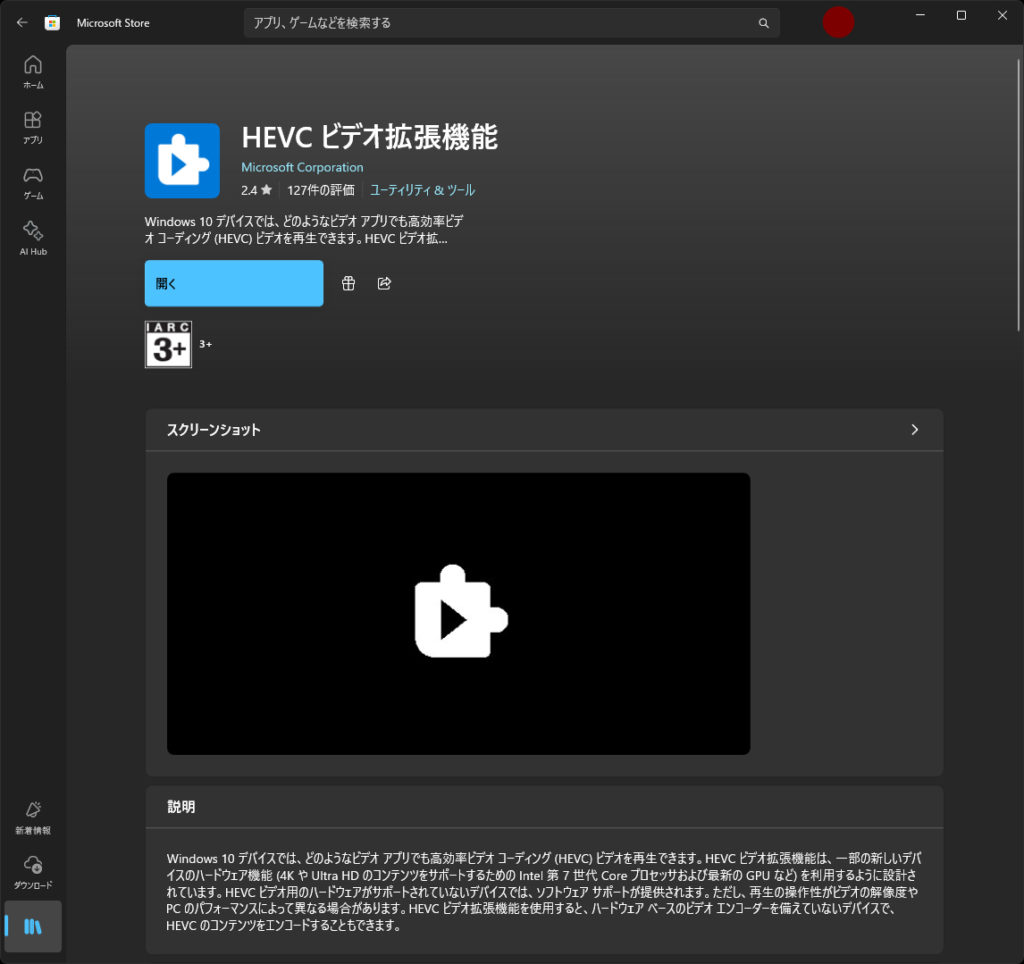Open the ホーム (Home) sidebar page
The height and width of the screenshot is (964, 1024).
point(33,72)
